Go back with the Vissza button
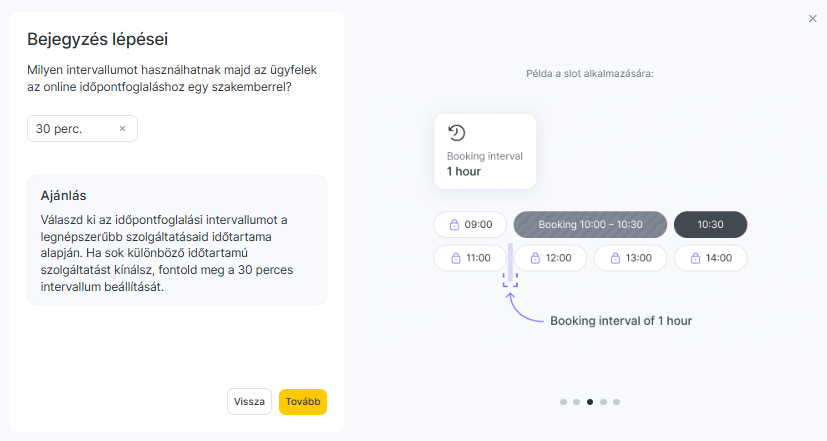 tap(249, 402)
